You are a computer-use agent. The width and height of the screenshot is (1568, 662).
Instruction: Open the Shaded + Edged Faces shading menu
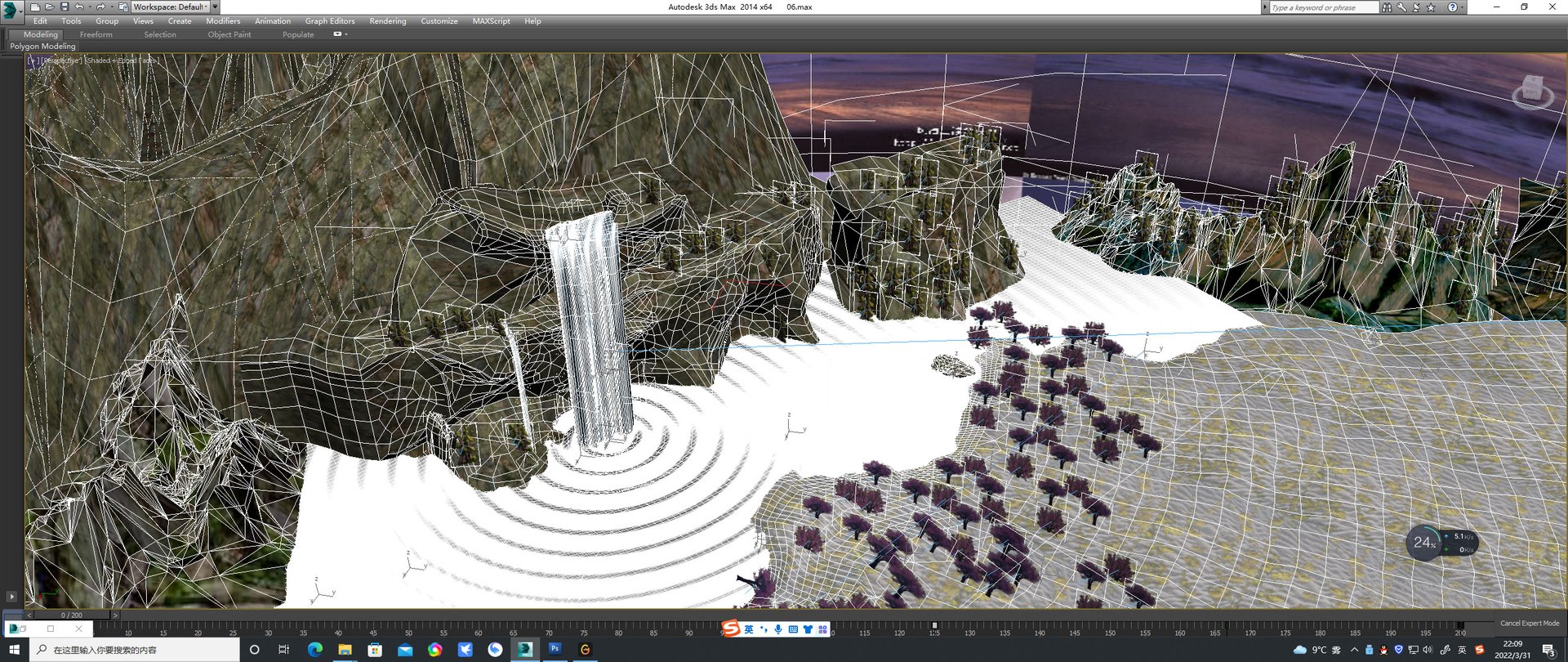tap(122, 60)
